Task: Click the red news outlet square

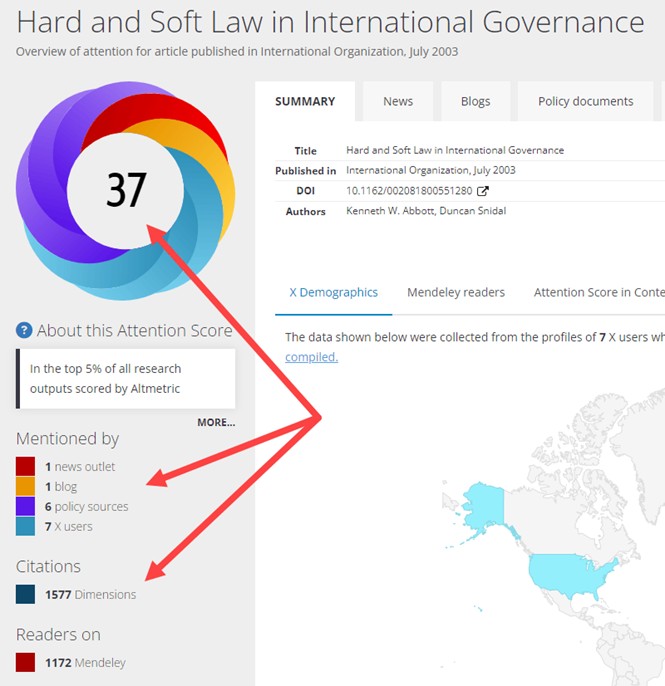Action: point(26,467)
